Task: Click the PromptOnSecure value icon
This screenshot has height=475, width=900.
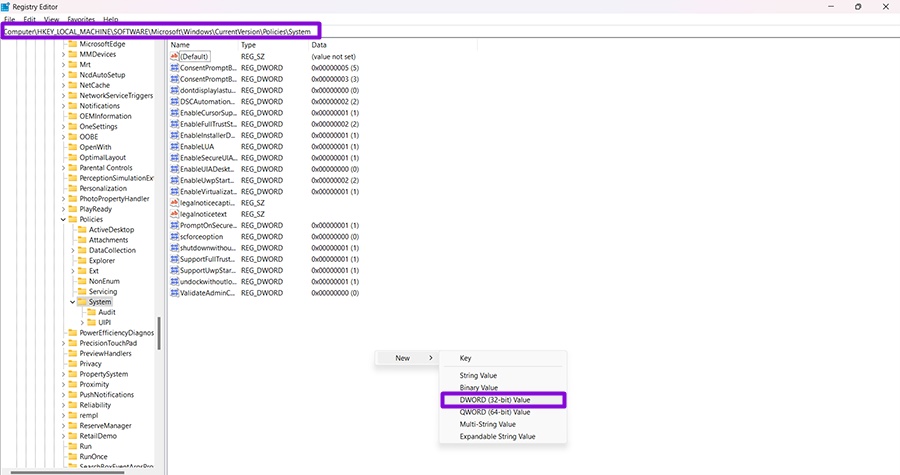Action: 174,225
